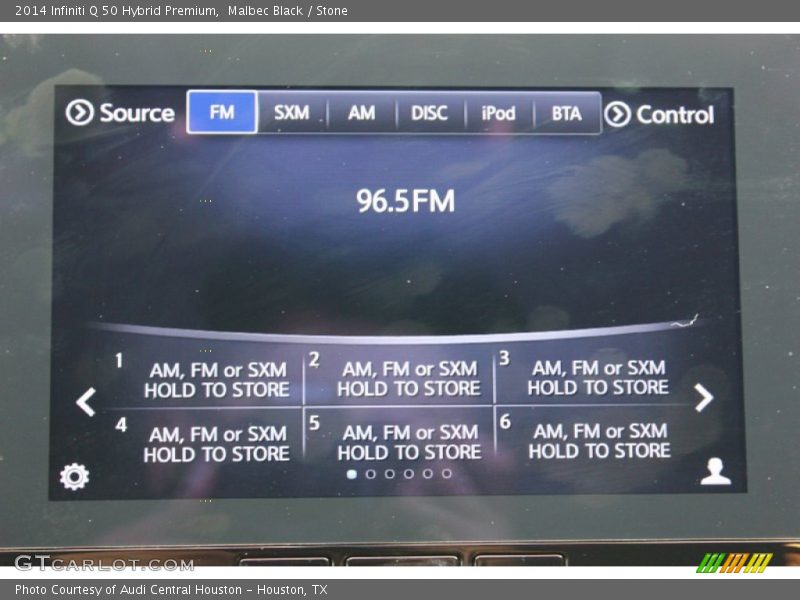Switch to AM radio tab
800x600 pixels.
point(361,113)
